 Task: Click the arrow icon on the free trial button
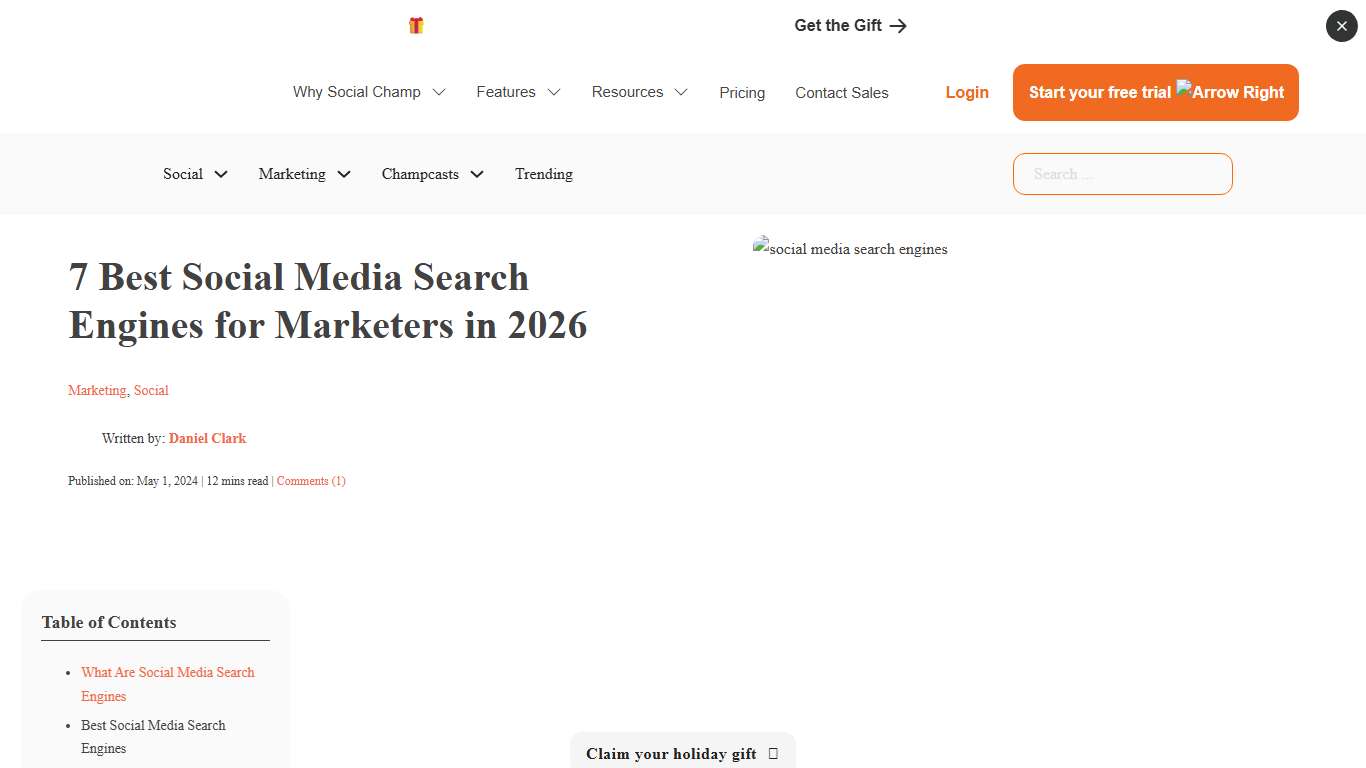(1229, 92)
